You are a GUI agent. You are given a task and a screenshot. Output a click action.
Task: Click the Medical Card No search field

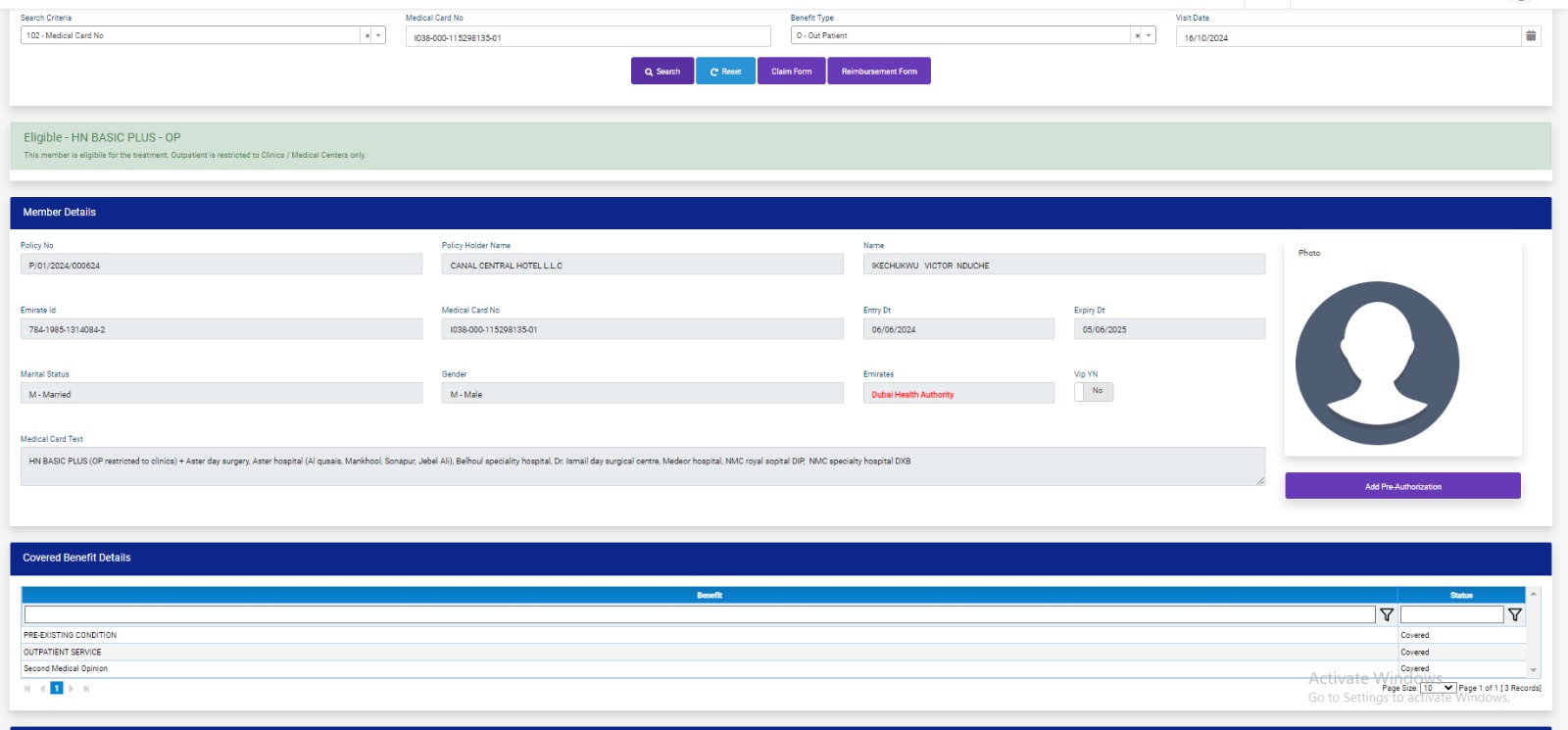pyautogui.click(x=588, y=37)
